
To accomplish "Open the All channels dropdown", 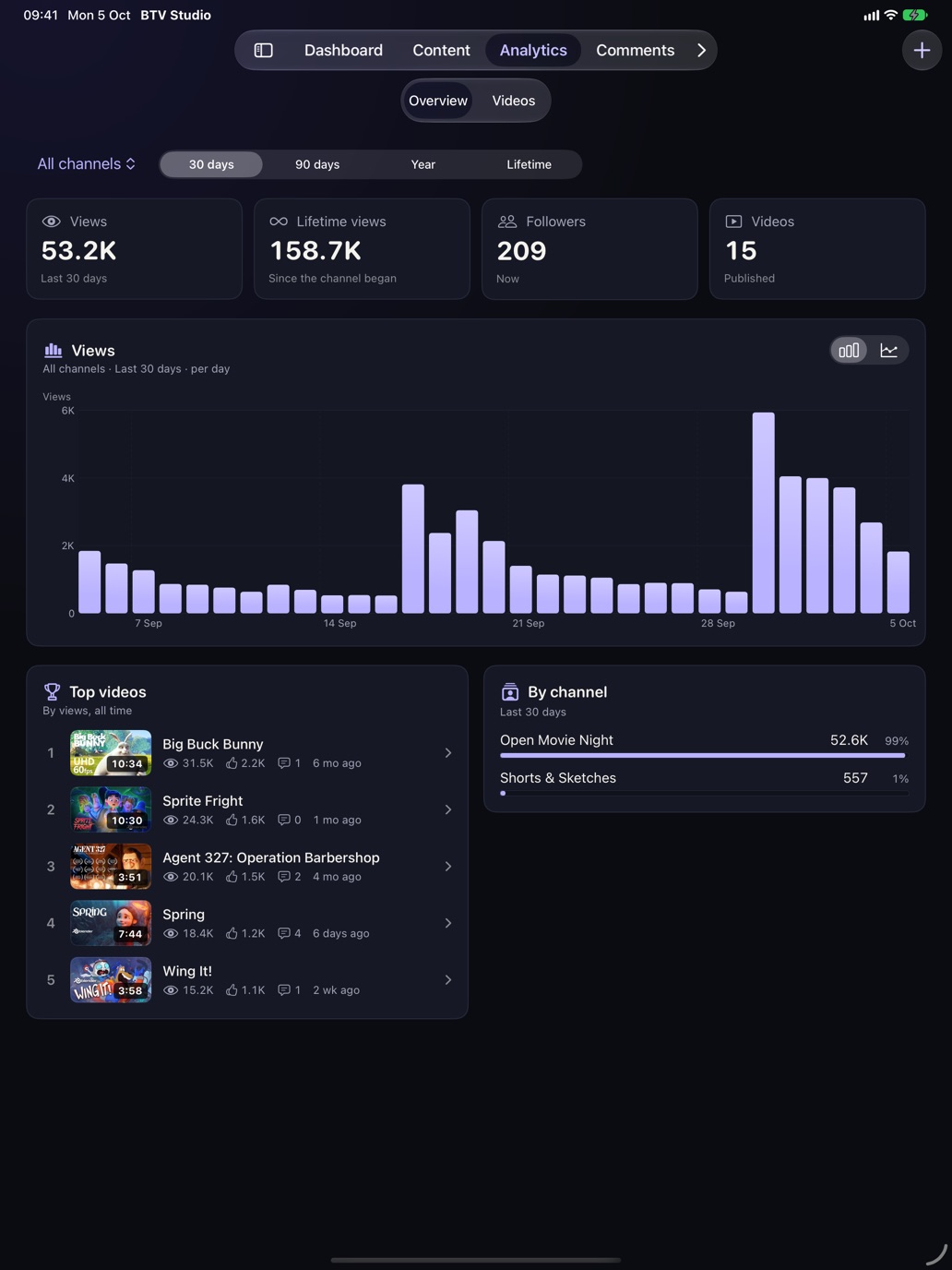I will [x=87, y=163].
